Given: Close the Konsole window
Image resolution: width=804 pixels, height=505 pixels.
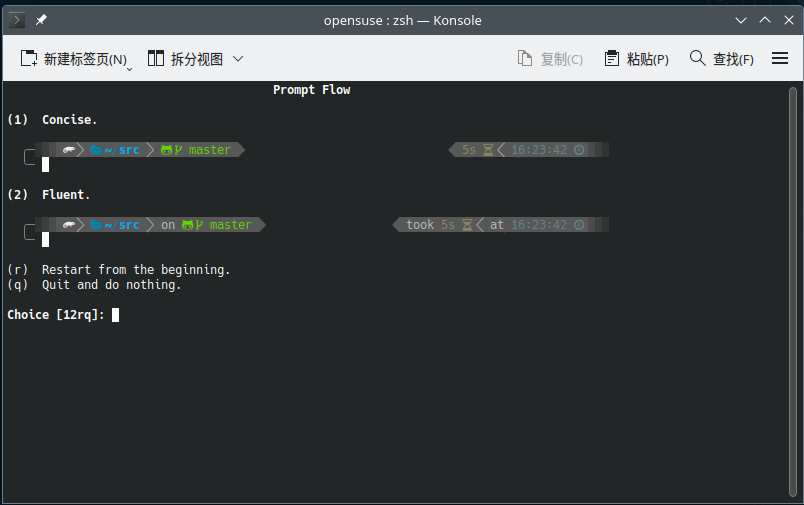Looking at the screenshot, I should [789, 20].
